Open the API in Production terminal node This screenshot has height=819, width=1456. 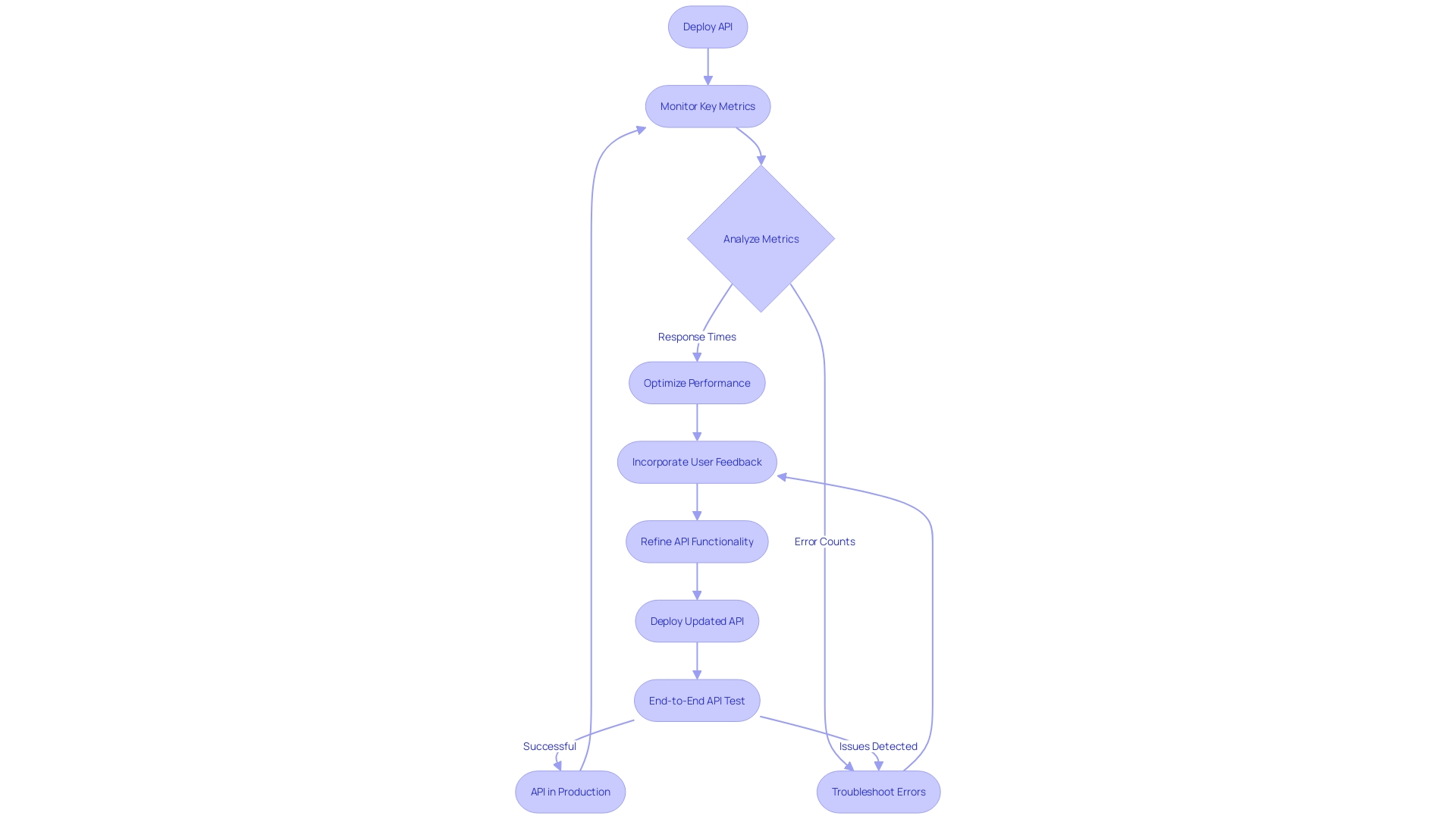(570, 791)
